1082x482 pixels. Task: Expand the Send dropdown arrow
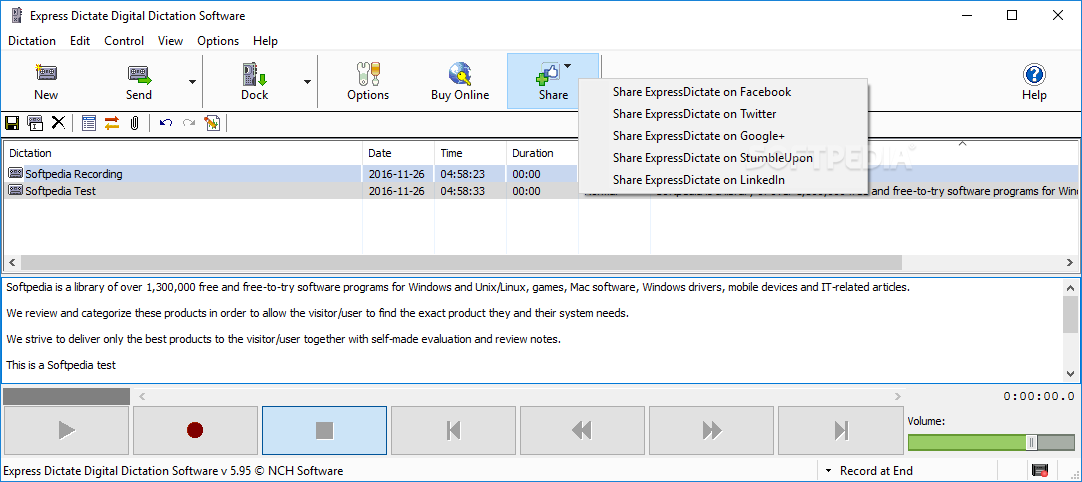click(x=192, y=81)
